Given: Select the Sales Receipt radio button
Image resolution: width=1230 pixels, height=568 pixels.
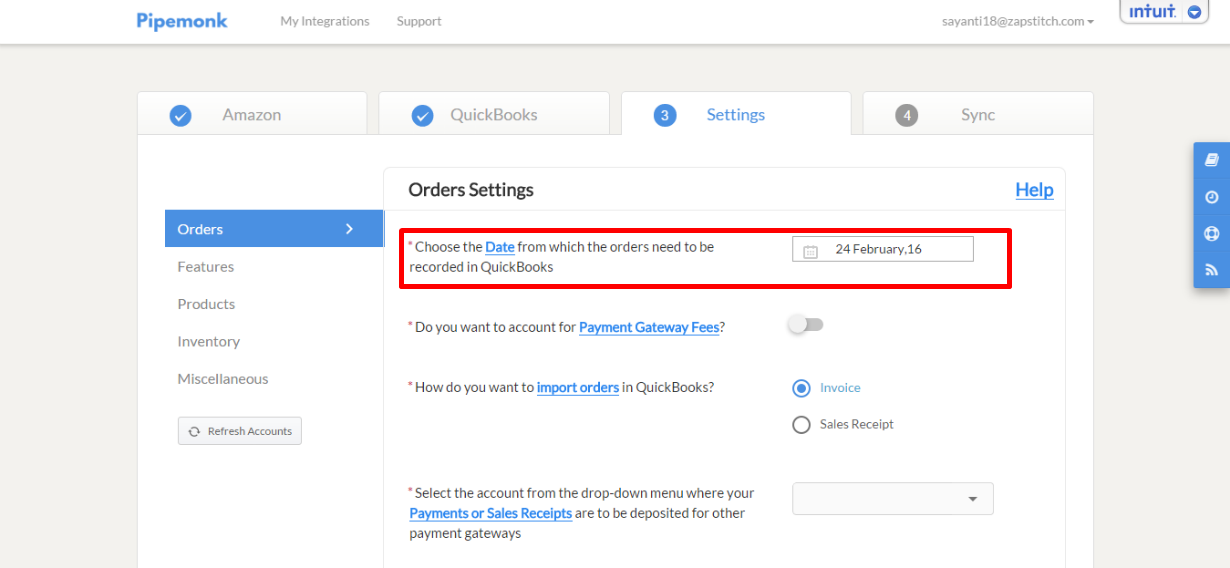Looking at the screenshot, I should point(801,425).
